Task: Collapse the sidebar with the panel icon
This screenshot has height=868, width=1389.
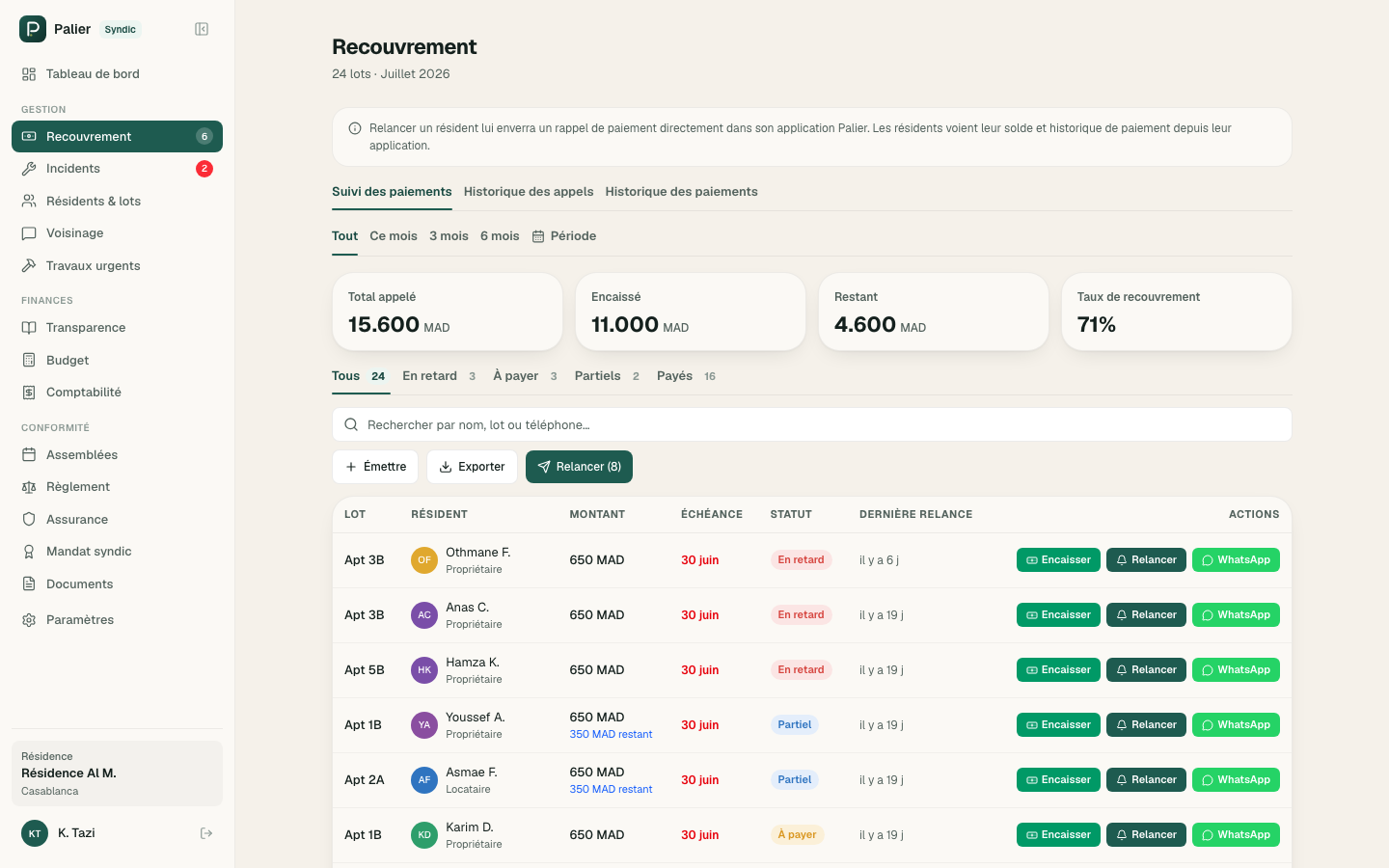Action: pyautogui.click(x=202, y=29)
